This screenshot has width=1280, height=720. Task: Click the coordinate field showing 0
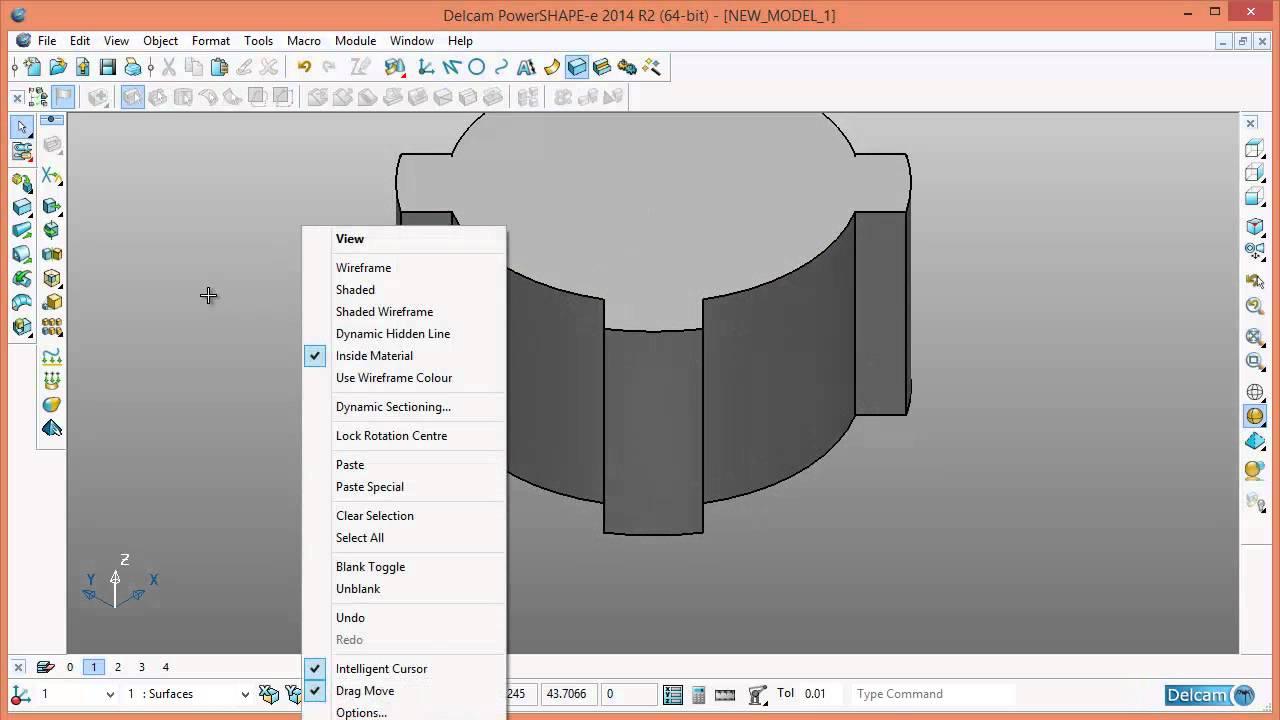(x=628, y=694)
